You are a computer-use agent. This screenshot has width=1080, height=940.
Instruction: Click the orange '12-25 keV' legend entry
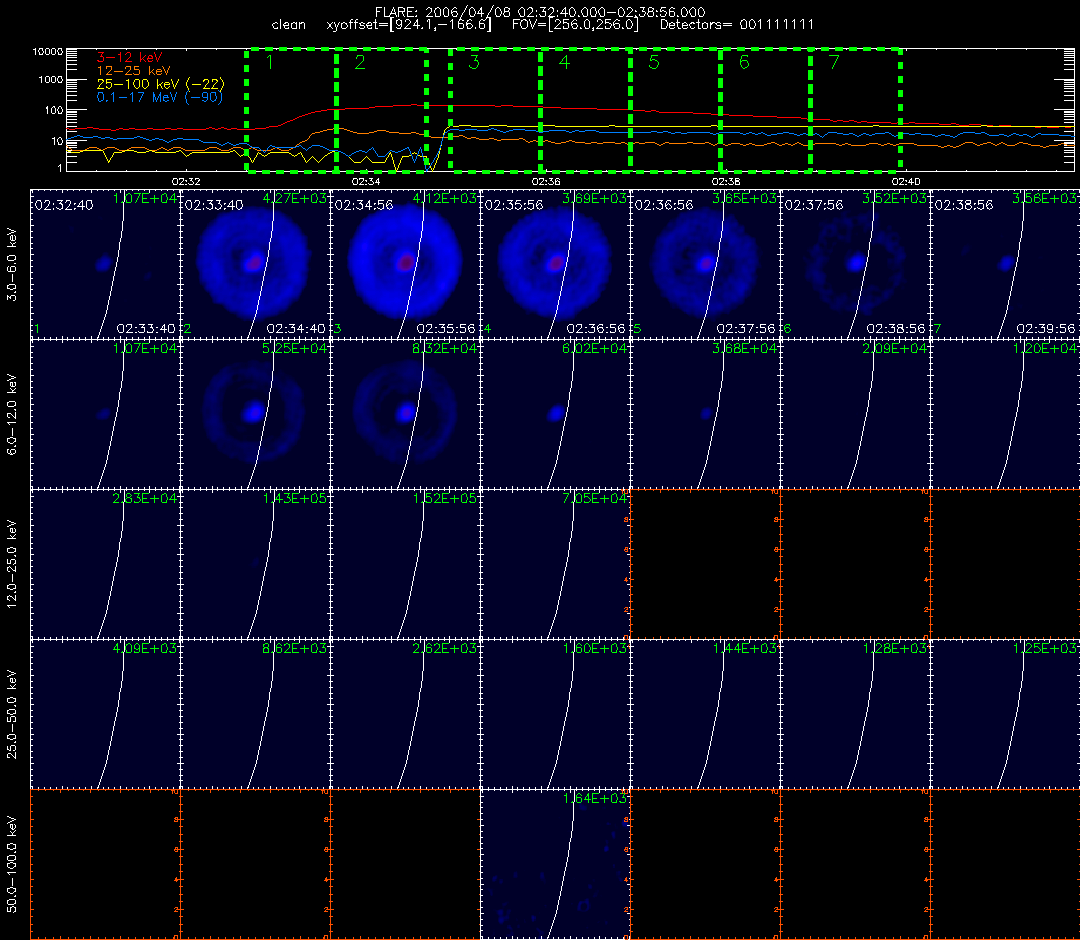[133, 70]
